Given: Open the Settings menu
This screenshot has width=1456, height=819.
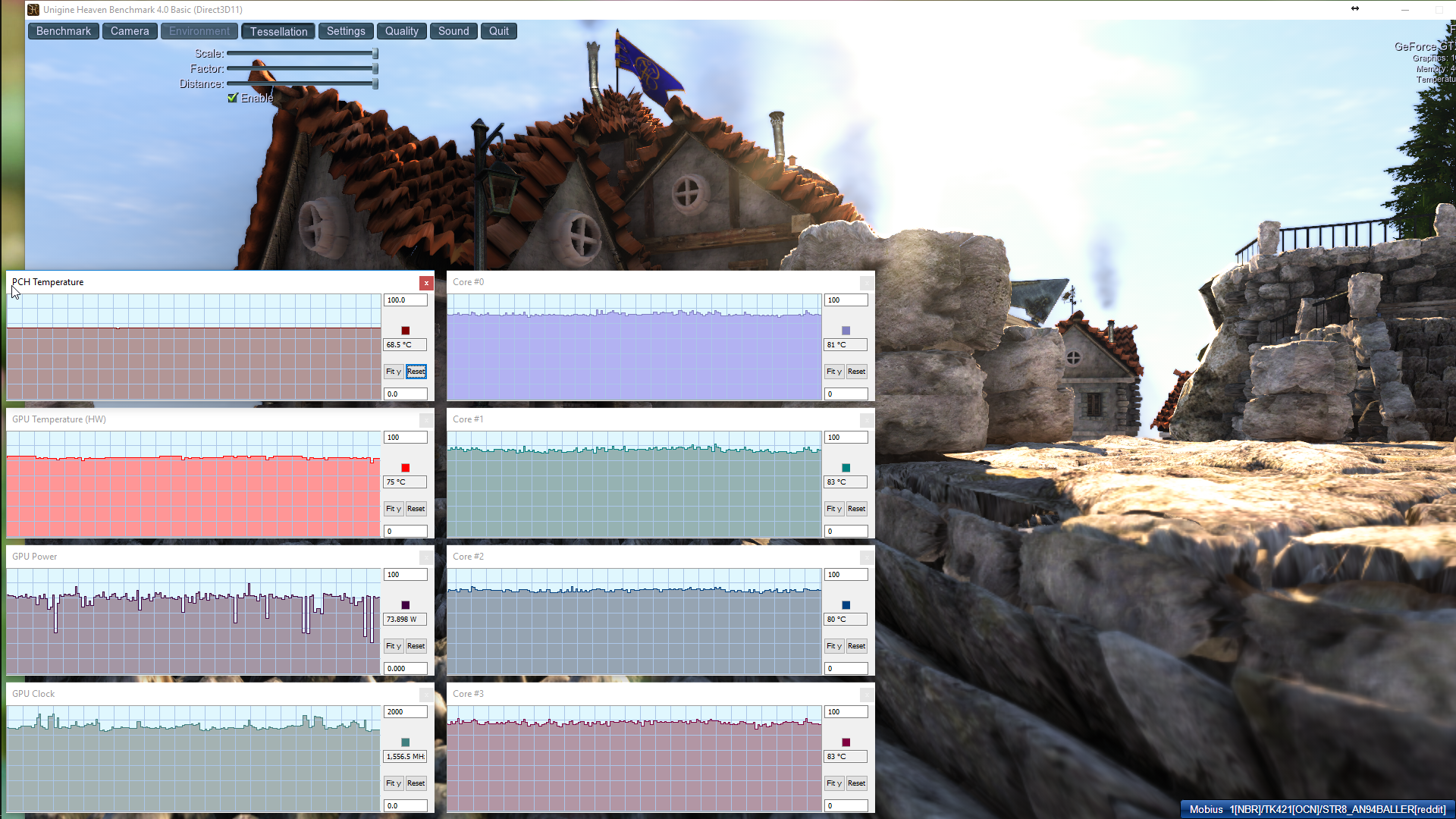Looking at the screenshot, I should coord(346,31).
